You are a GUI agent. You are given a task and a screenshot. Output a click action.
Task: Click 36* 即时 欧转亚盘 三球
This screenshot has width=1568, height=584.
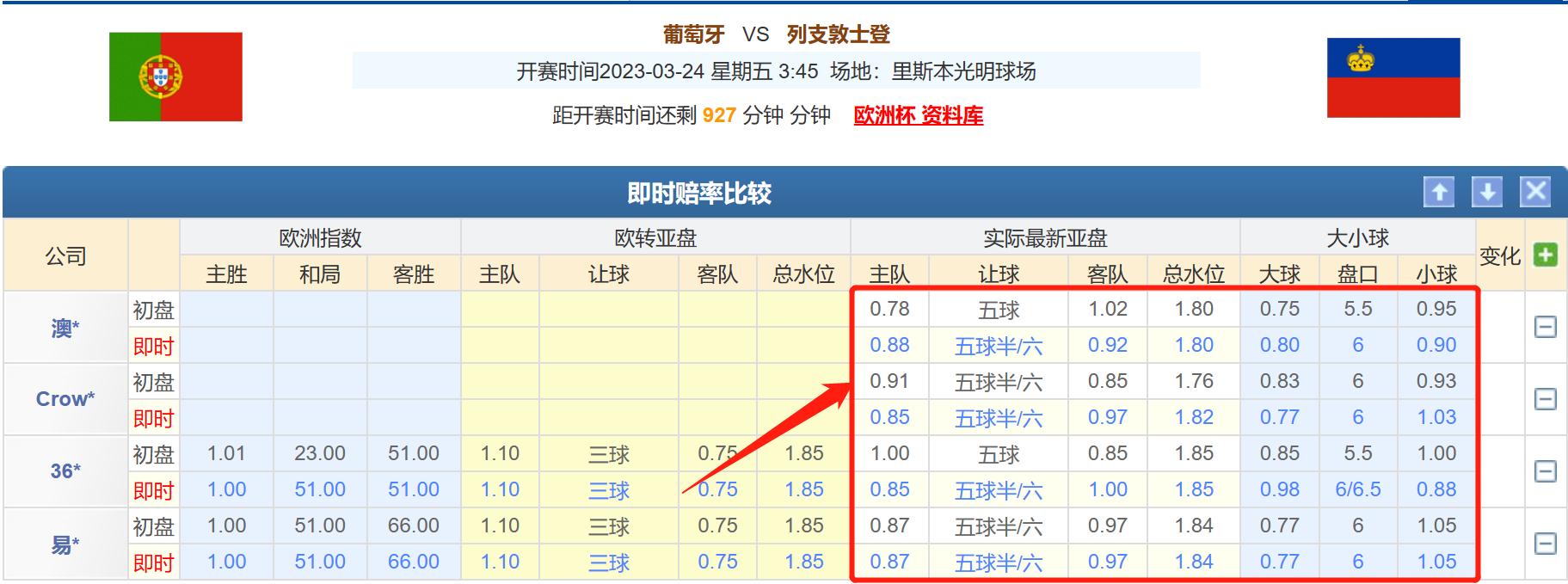tap(609, 490)
